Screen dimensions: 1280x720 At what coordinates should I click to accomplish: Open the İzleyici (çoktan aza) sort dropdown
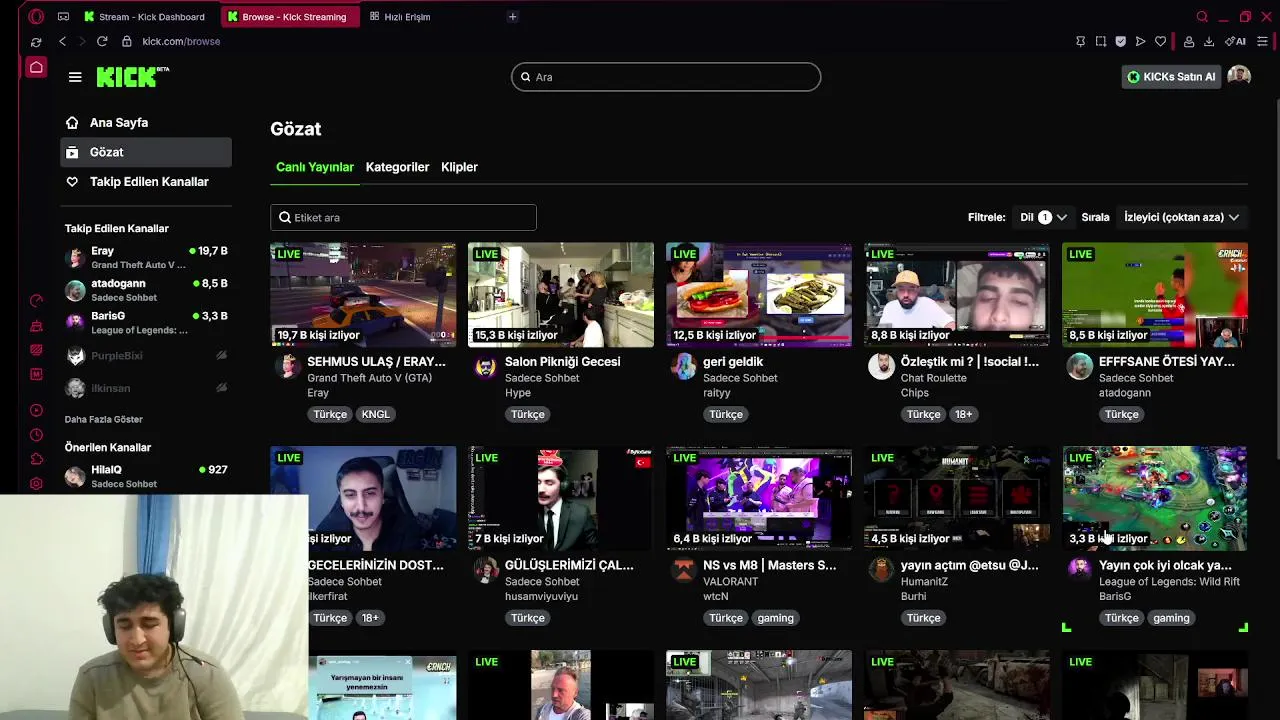(x=1181, y=217)
